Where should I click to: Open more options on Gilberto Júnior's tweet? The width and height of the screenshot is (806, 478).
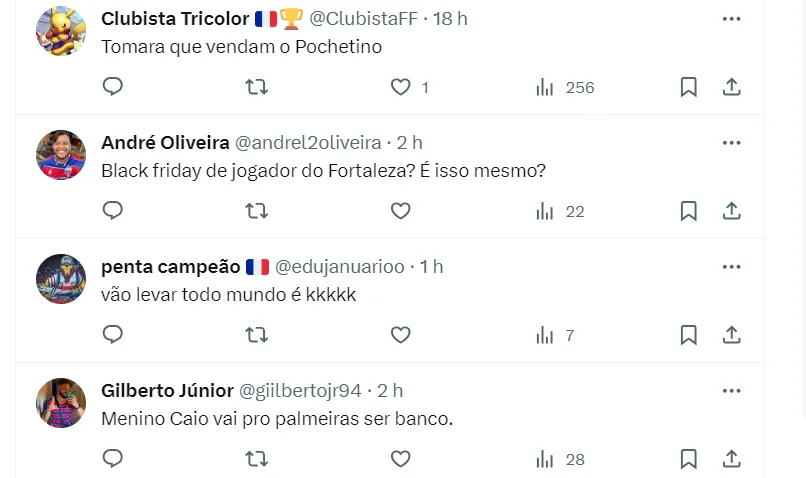click(x=731, y=390)
